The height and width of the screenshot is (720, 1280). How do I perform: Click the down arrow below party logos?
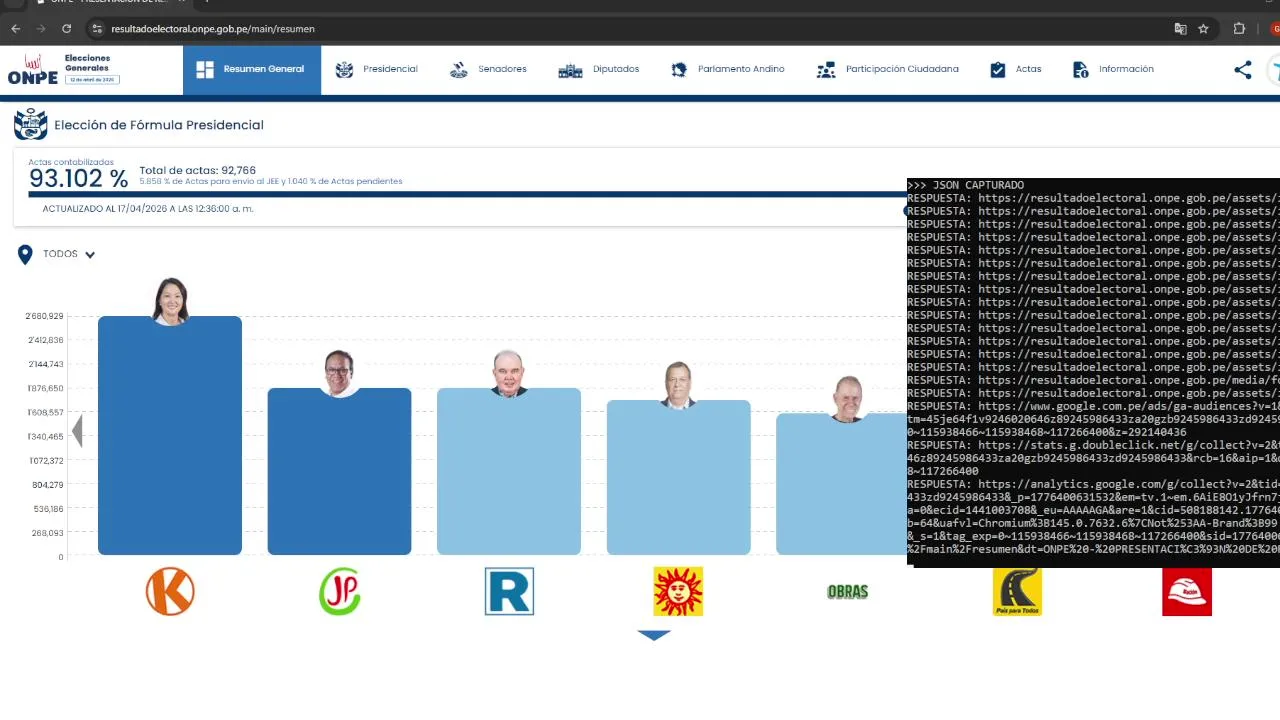654,635
